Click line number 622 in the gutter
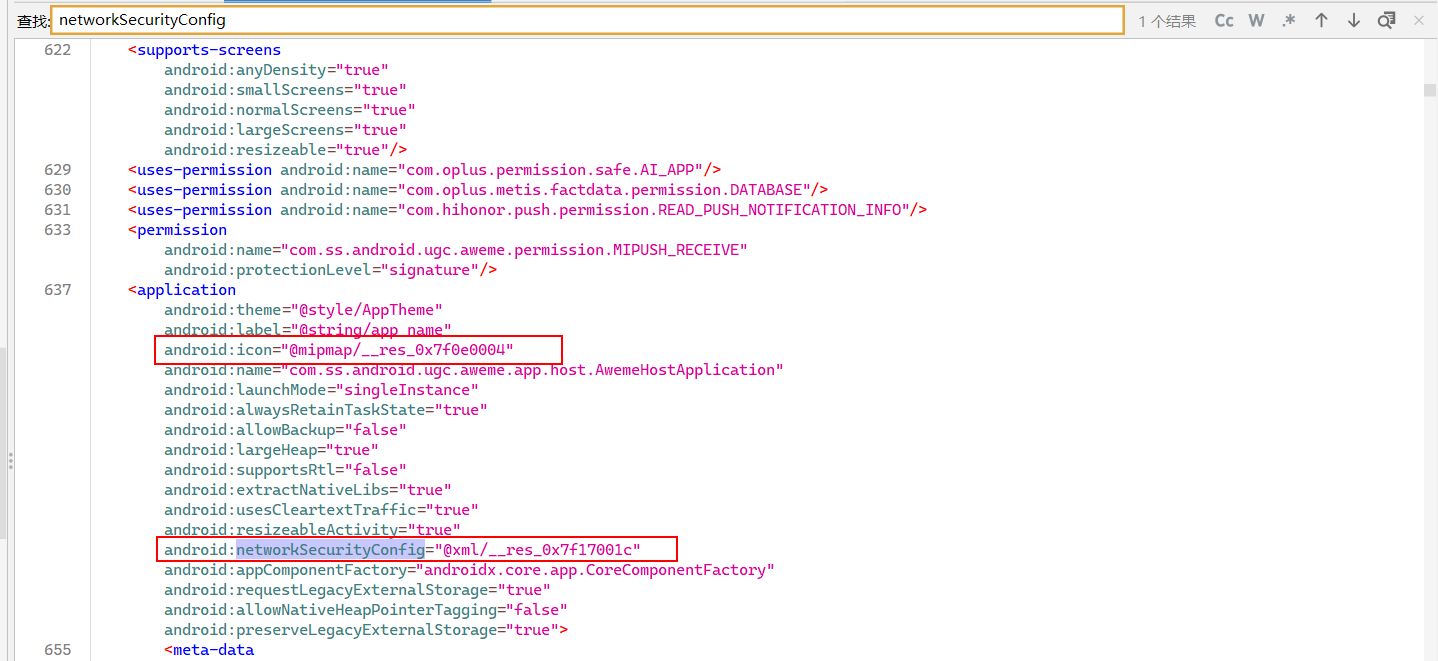 click(58, 50)
